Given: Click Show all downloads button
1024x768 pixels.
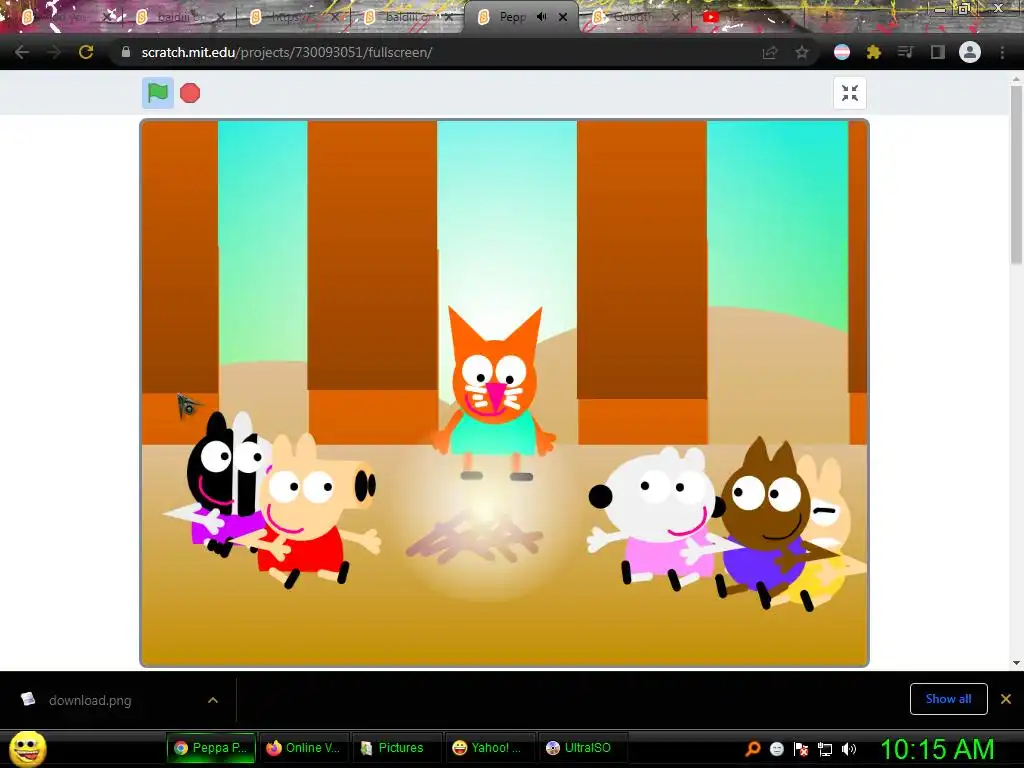Looking at the screenshot, I should [948, 699].
